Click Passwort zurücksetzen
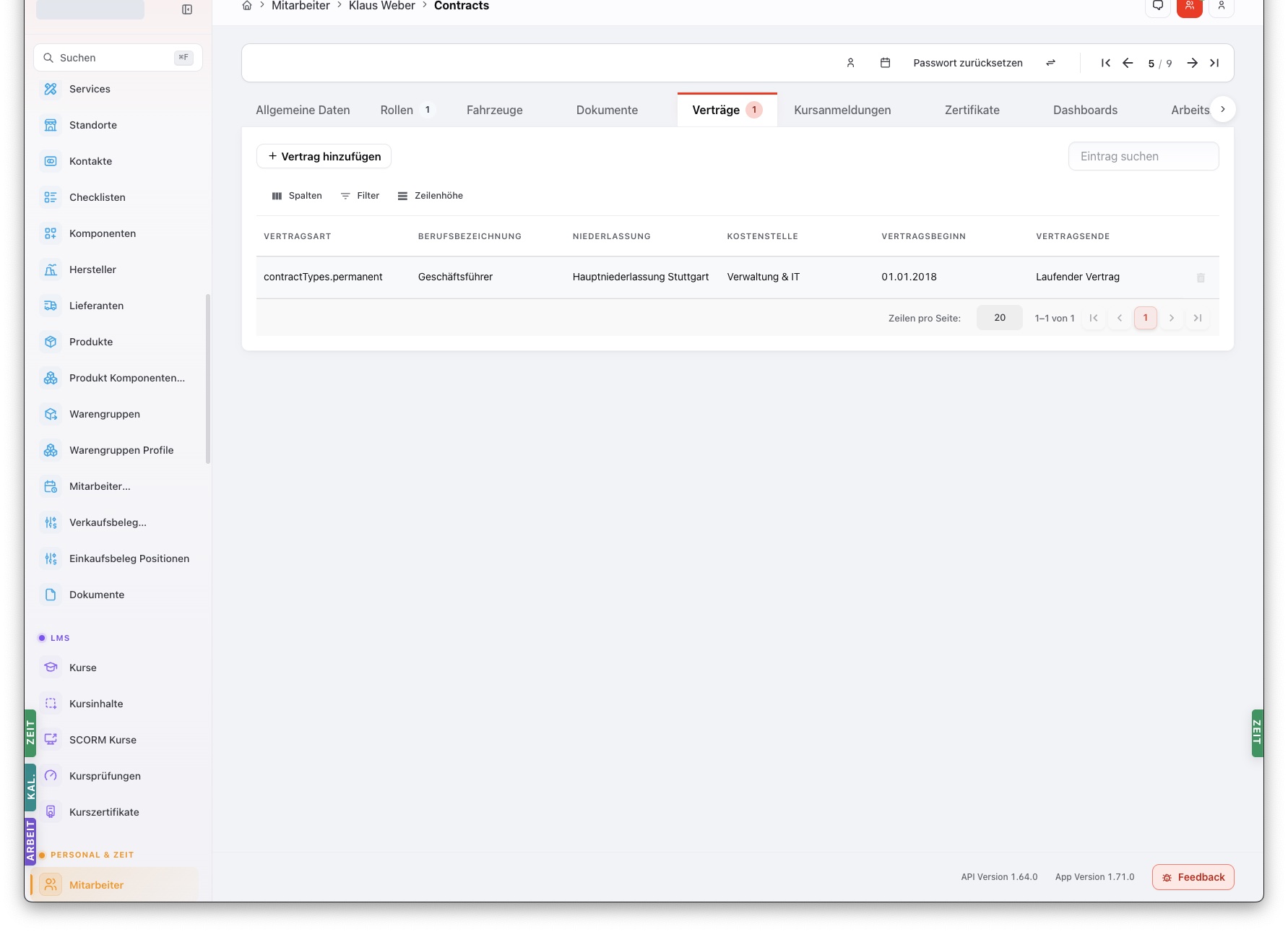This screenshot has height=932, width=1288. [968, 63]
